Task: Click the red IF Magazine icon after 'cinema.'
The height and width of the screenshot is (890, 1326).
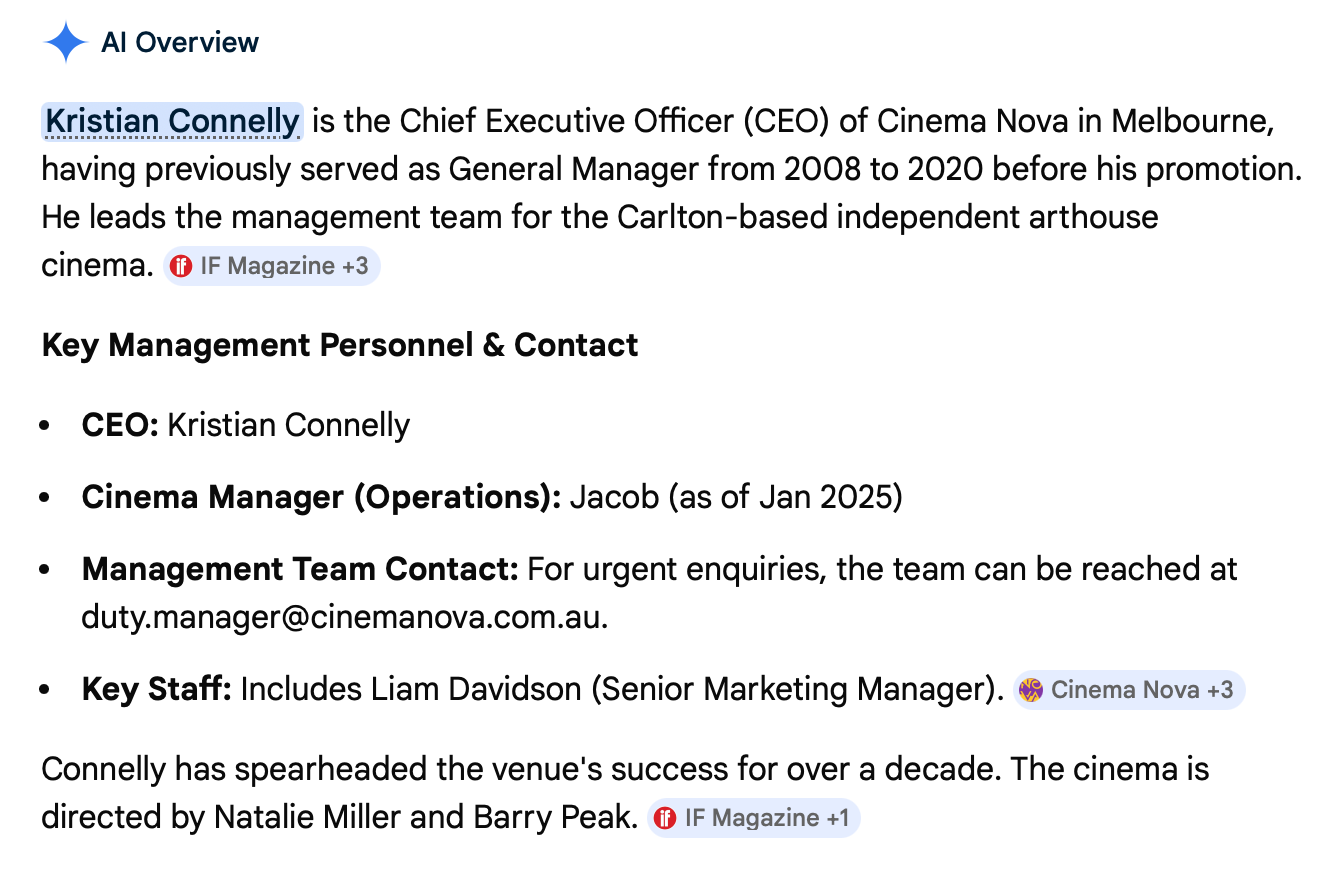Action: [x=181, y=266]
